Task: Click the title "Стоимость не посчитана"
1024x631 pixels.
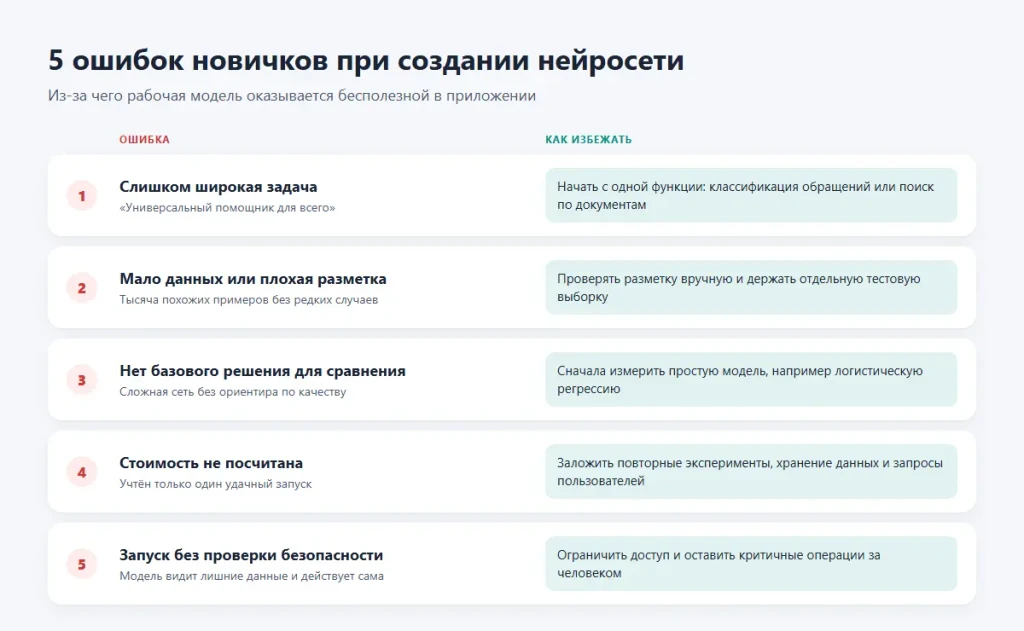Action: (211, 463)
